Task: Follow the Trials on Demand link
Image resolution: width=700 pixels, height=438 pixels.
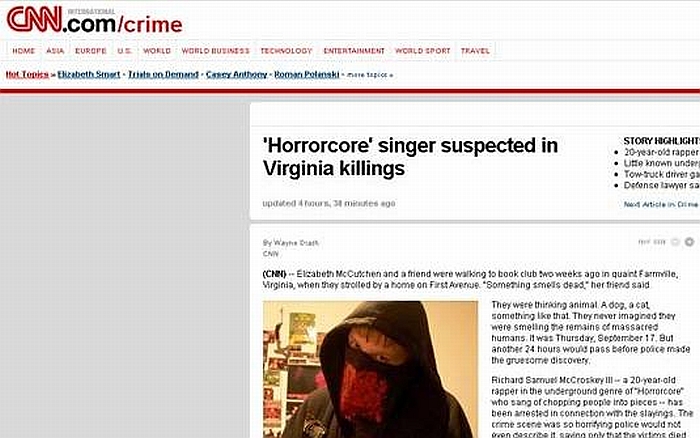Action: (163, 75)
